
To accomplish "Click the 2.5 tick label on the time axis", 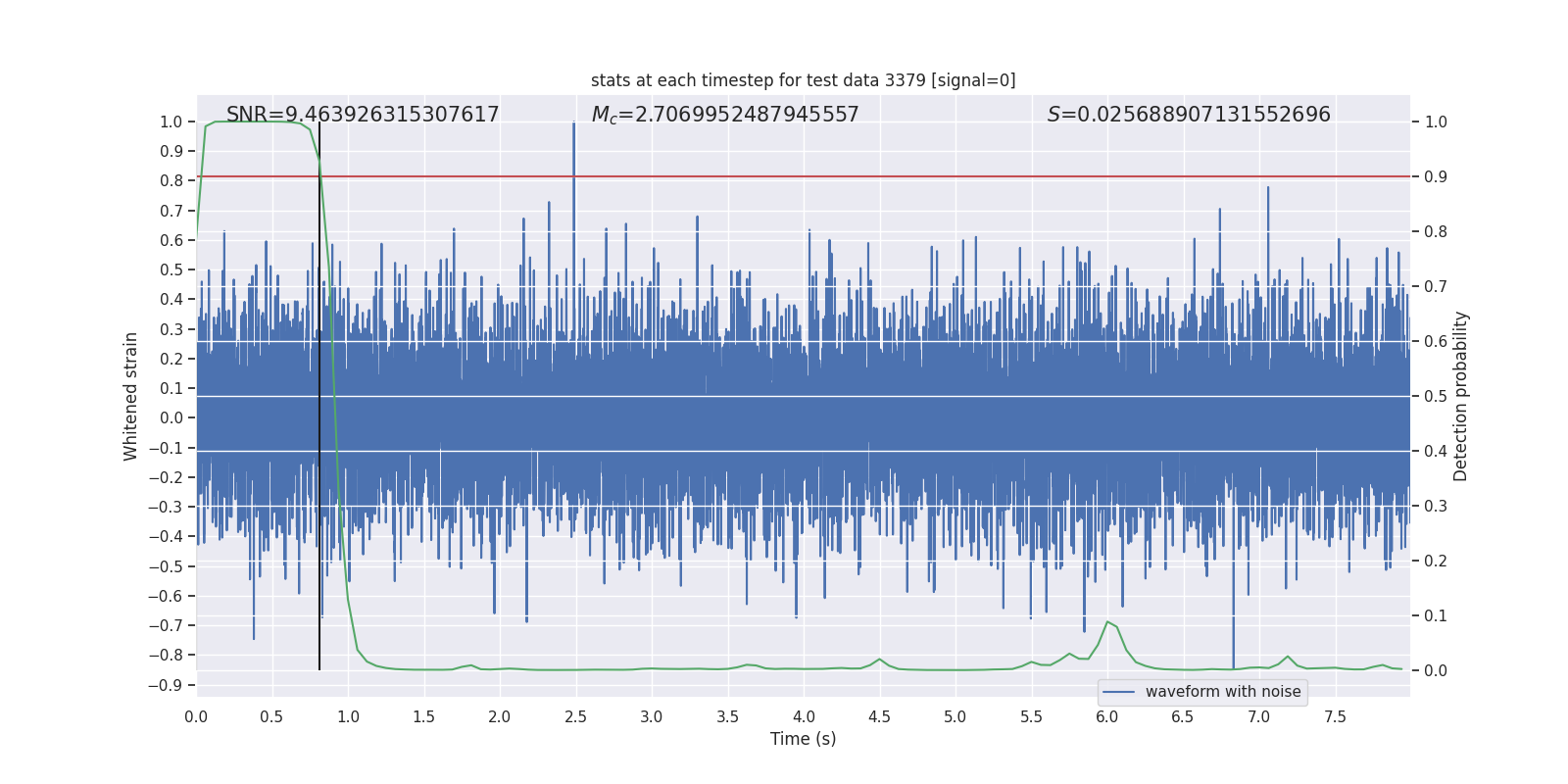I will [x=575, y=716].
